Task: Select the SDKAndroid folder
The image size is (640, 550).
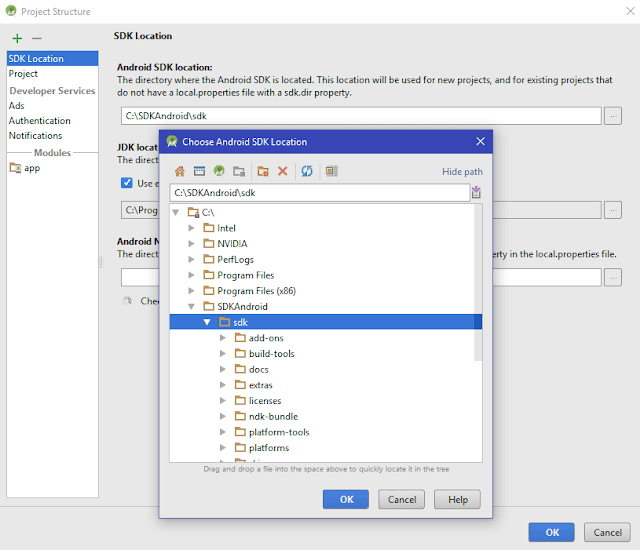Action: click(242, 306)
